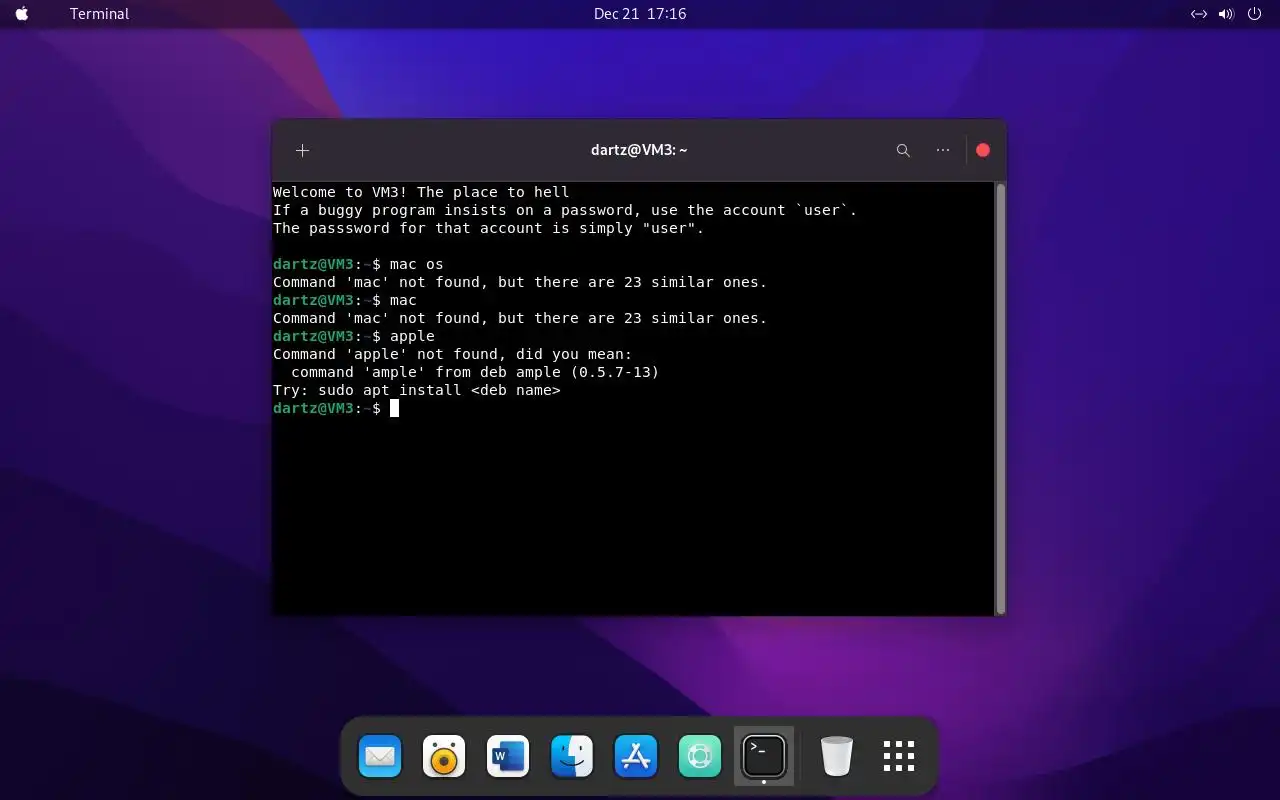Click the terminal search magnifier icon
This screenshot has height=800, width=1280.
(903, 150)
